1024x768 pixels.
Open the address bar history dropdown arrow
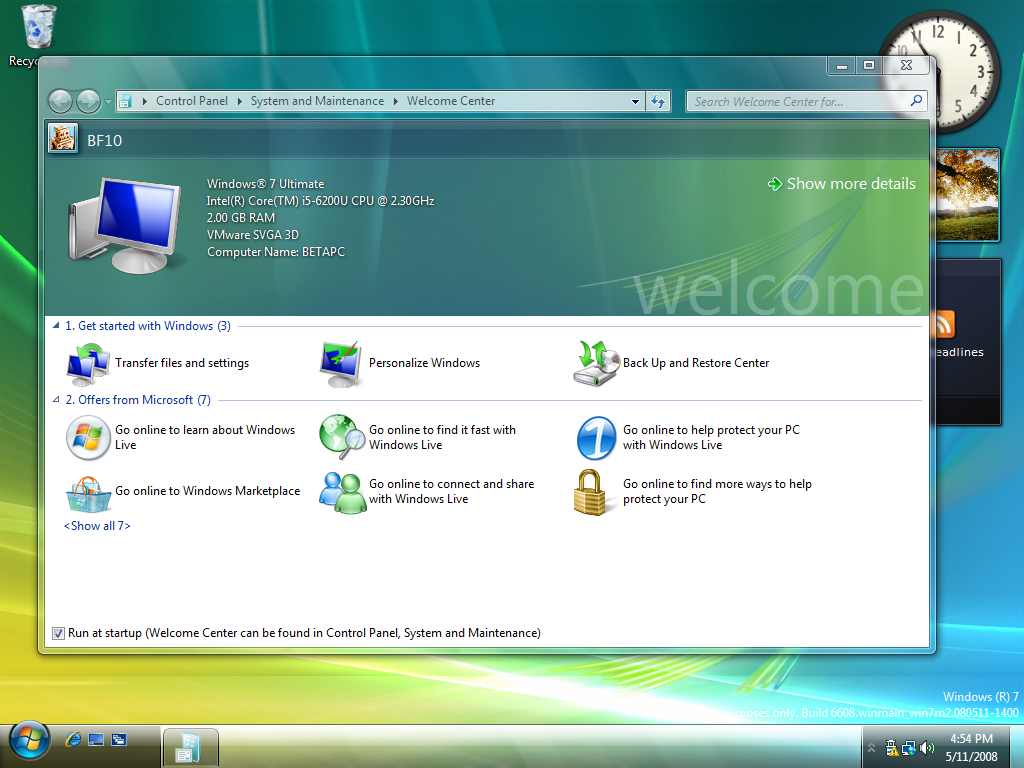point(635,101)
